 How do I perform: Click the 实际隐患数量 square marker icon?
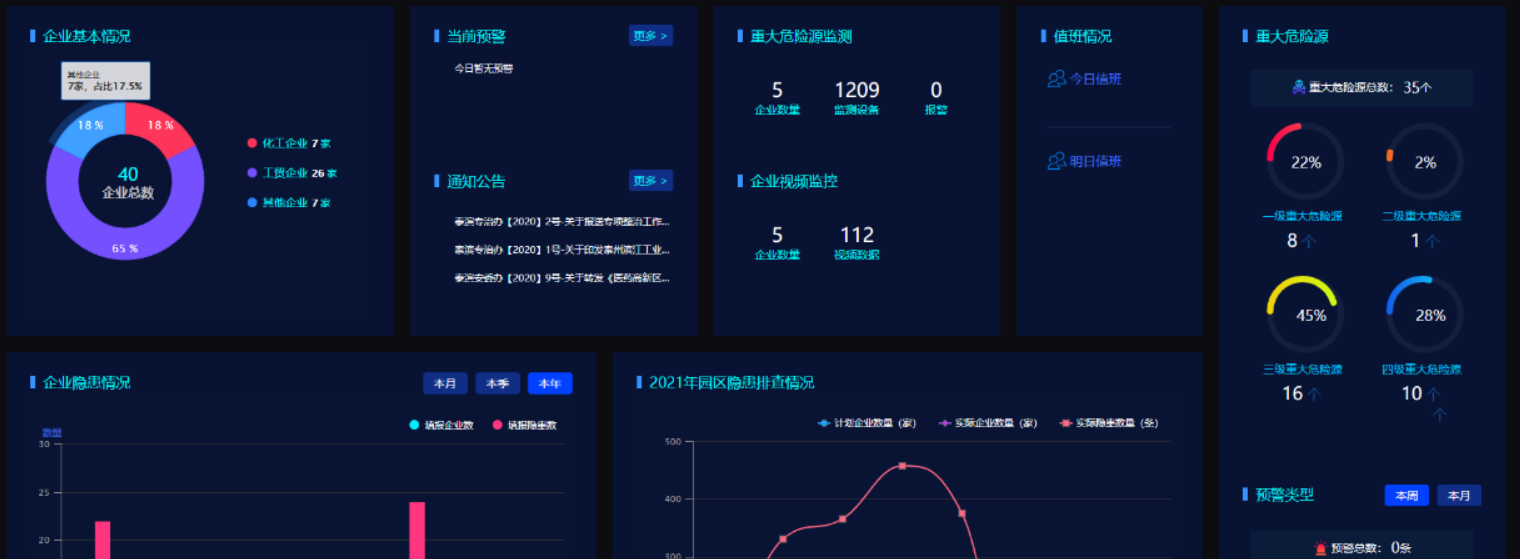[x=1065, y=423]
